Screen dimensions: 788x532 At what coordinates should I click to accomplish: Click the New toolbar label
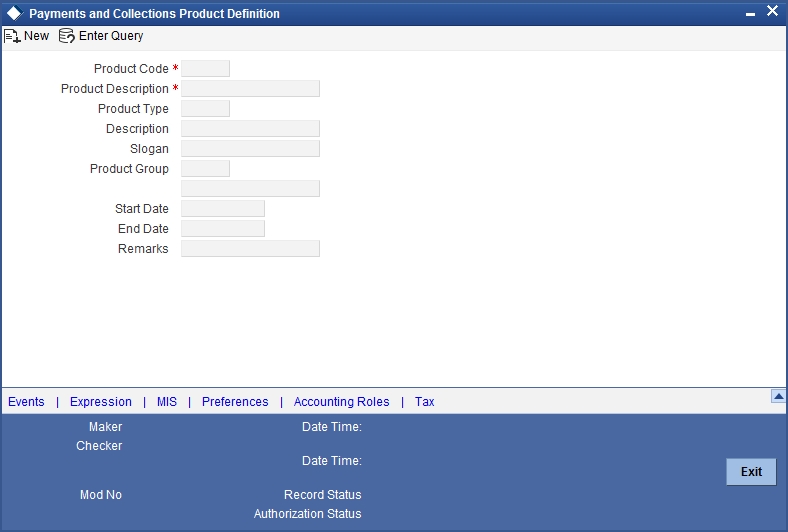click(36, 36)
